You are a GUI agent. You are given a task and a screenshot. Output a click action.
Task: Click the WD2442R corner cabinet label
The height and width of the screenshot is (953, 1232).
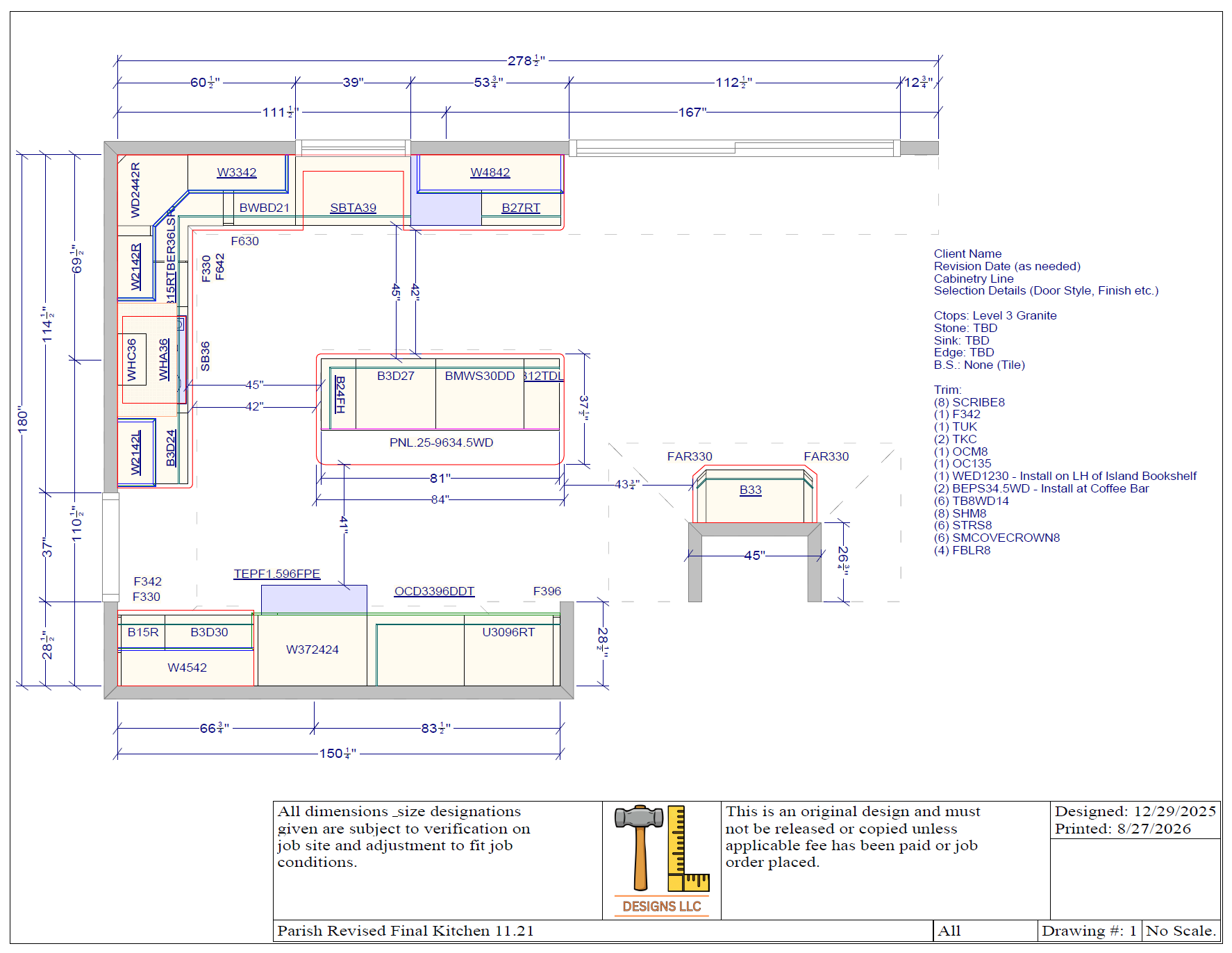(x=135, y=190)
